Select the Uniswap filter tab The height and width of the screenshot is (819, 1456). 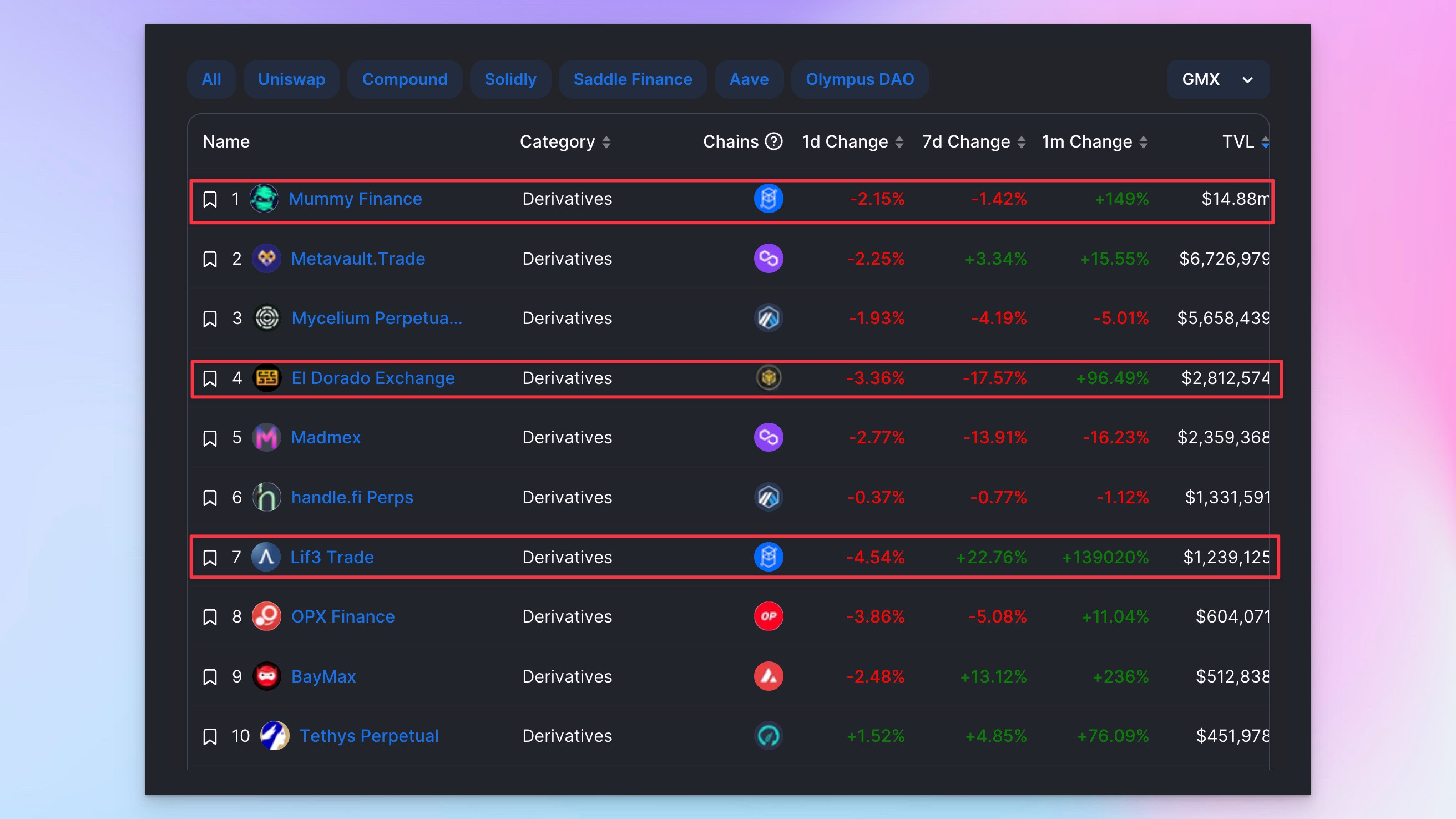(292, 80)
